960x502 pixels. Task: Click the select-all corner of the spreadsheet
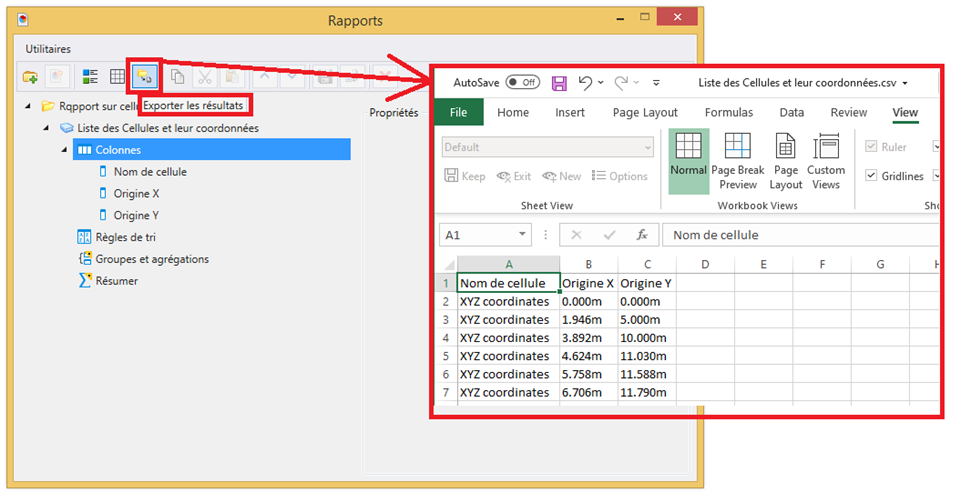click(448, 264)
